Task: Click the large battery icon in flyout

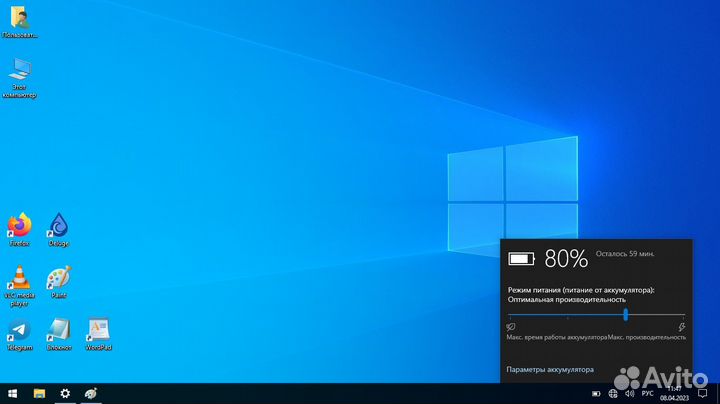Action: tap(521, 259)
